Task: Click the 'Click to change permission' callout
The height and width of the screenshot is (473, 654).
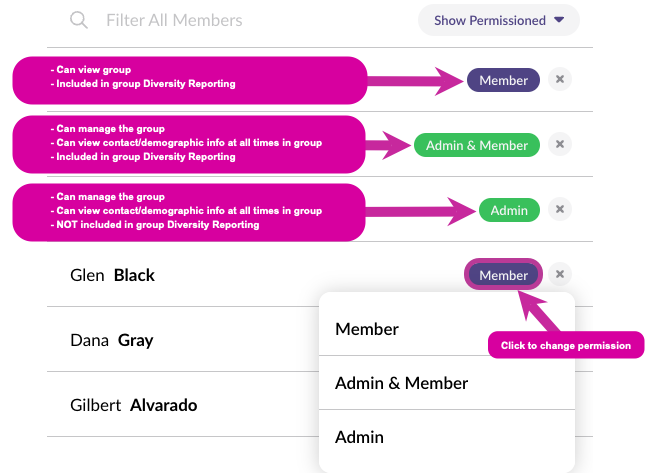Action: [x=566, y=346]
